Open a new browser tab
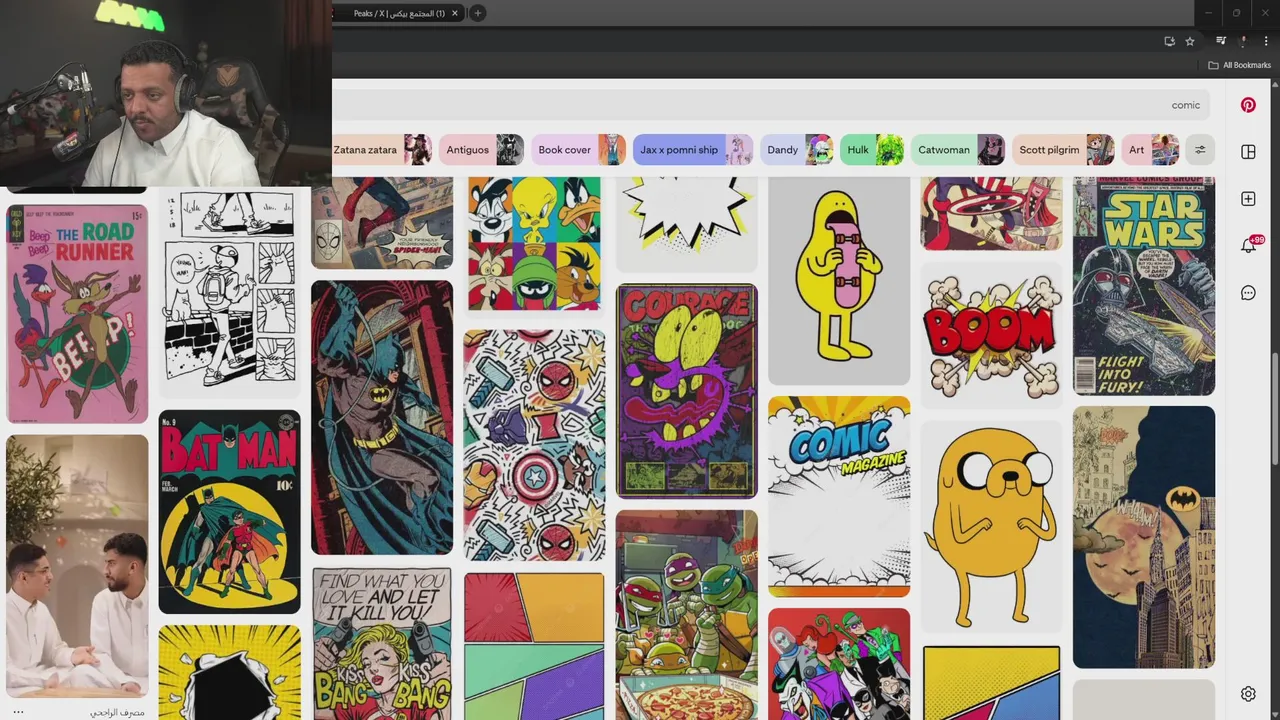 (478, 13)
